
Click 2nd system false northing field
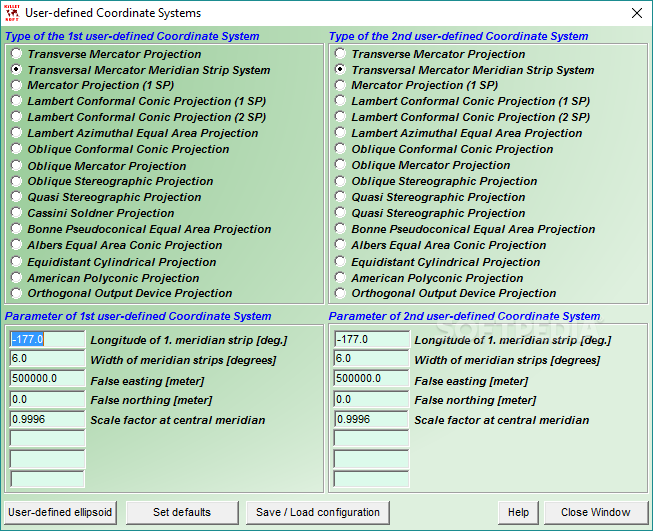click(371, 399)
